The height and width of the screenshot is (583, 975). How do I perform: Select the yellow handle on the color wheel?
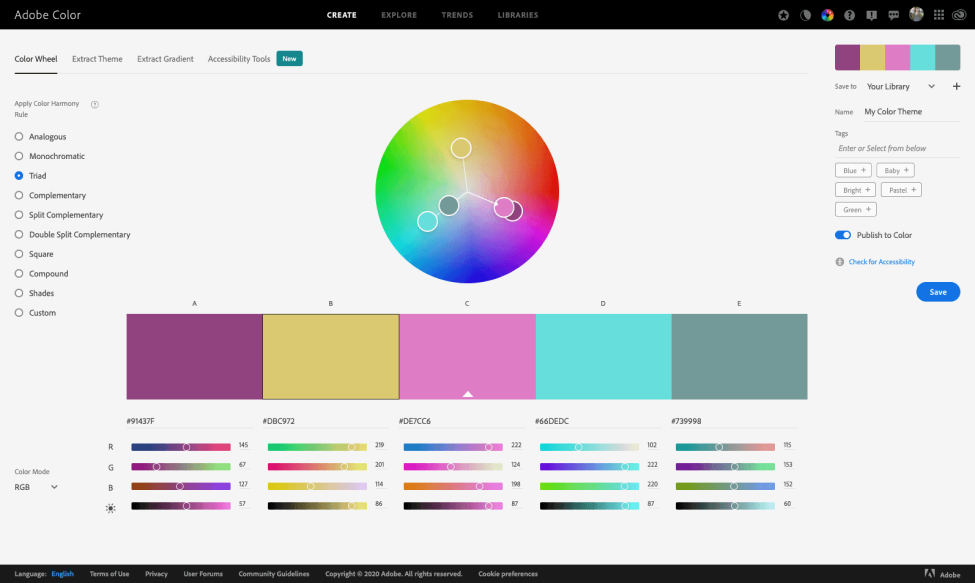[x=461, y=148]
